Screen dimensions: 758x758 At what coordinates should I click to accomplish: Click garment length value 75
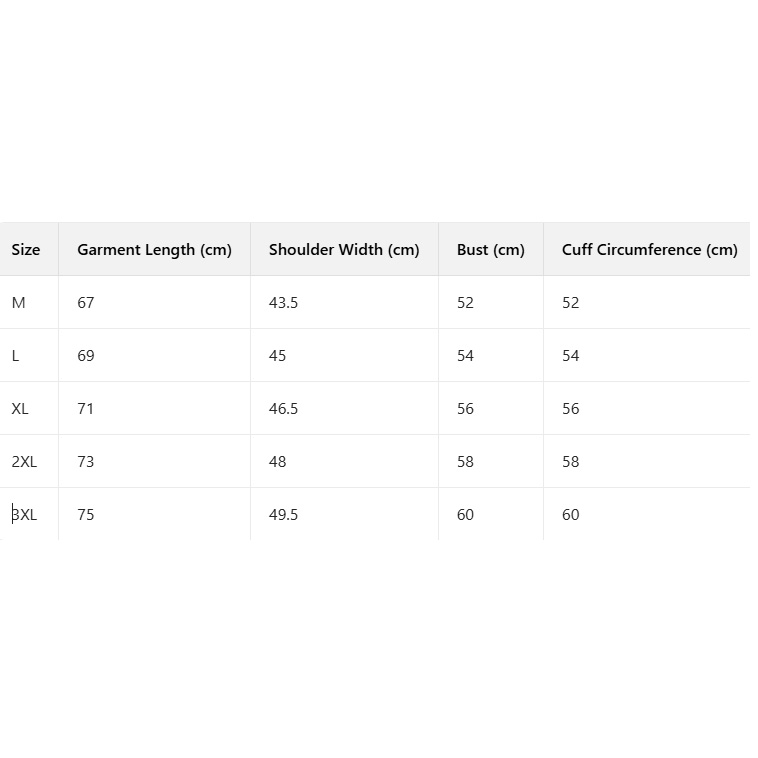coord(86,515)
